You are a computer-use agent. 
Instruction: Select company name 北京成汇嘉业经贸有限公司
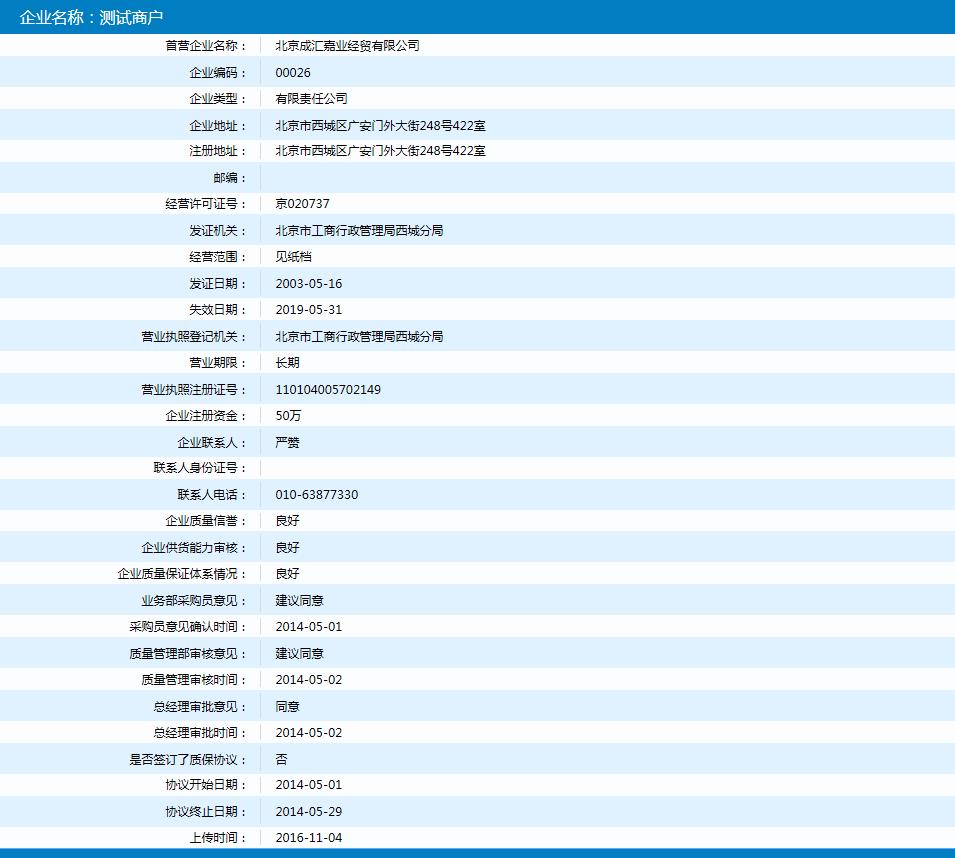pyautogui.click(x=347, y=46)
